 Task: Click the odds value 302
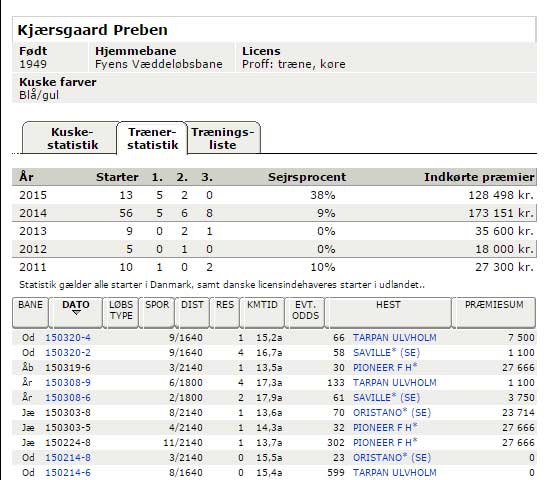(336, 442)
